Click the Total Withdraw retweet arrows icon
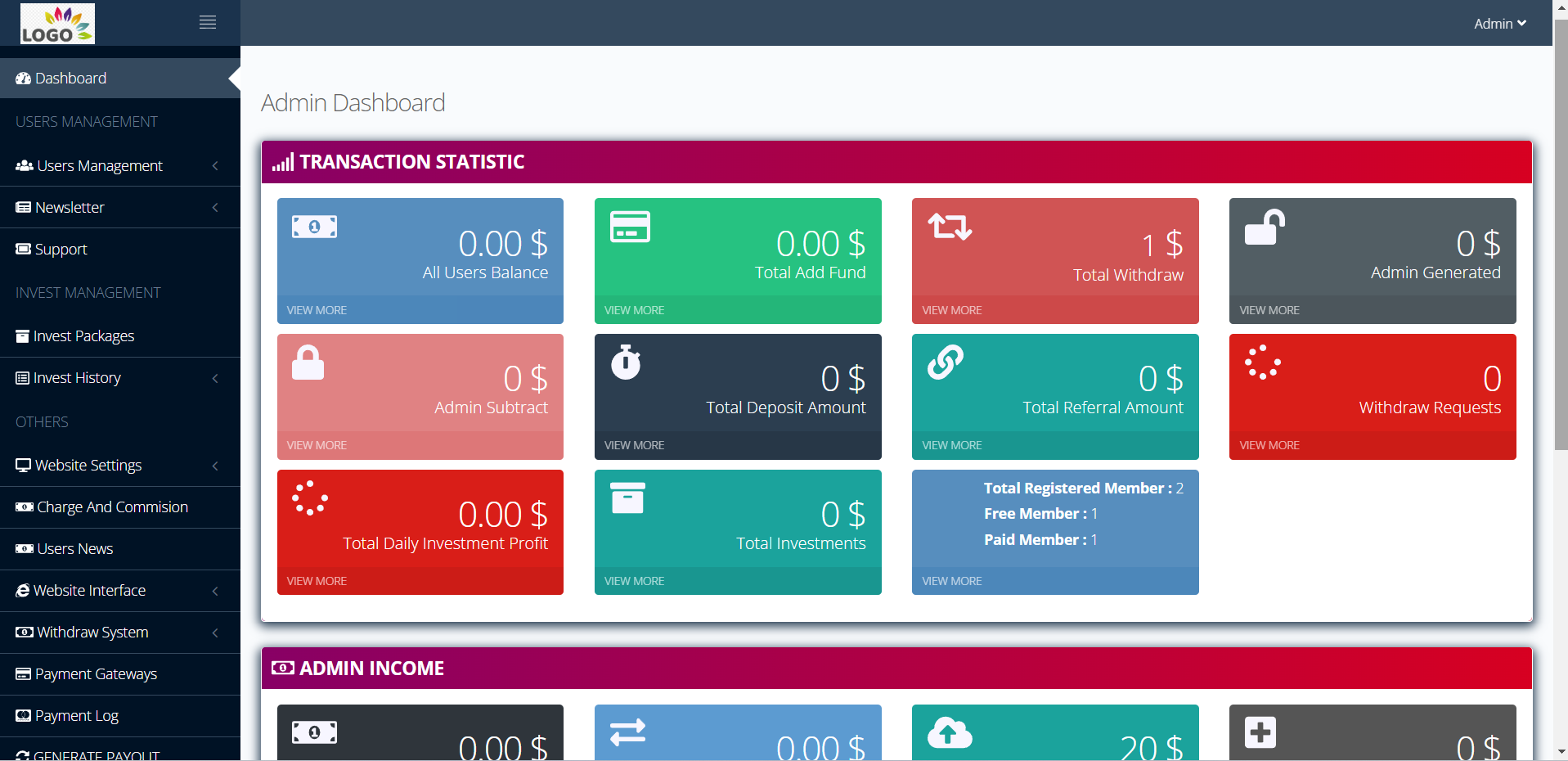This screenshot has height=761, width=1568. pos(950,226)
